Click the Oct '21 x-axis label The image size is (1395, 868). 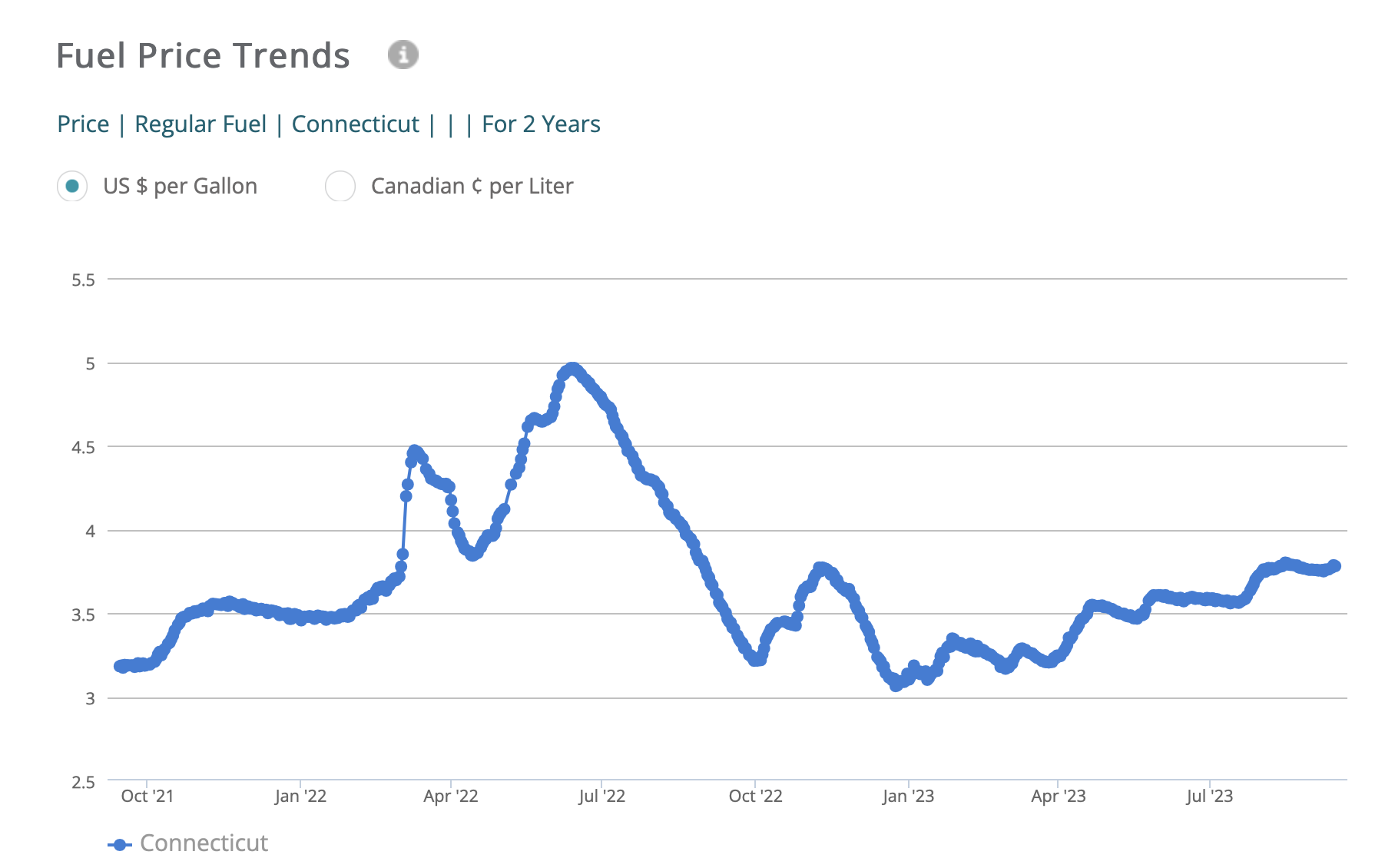pos(147,796)
